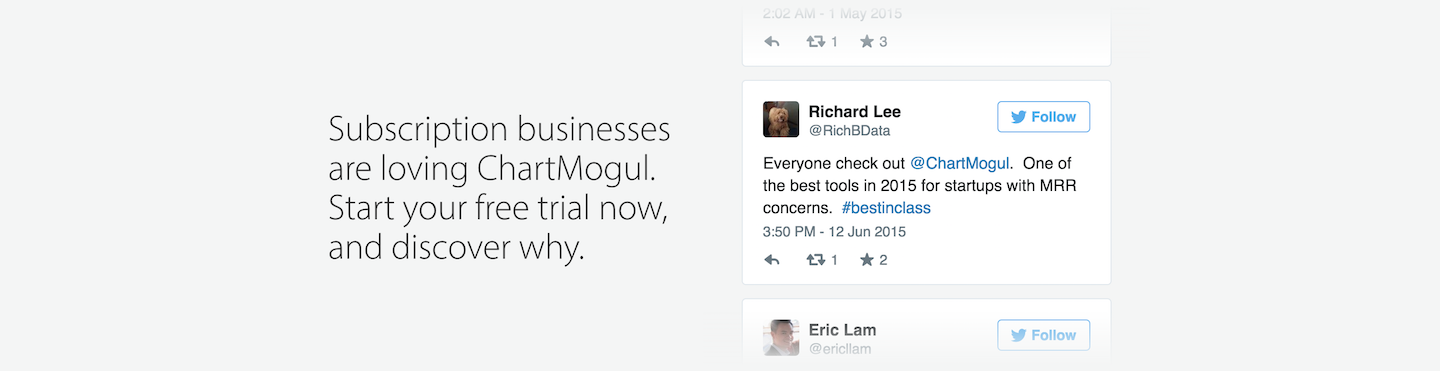Follow Richard Lee on Twitter
The height and width of the screenshot is (371, 1440).
pos(1043,117)
